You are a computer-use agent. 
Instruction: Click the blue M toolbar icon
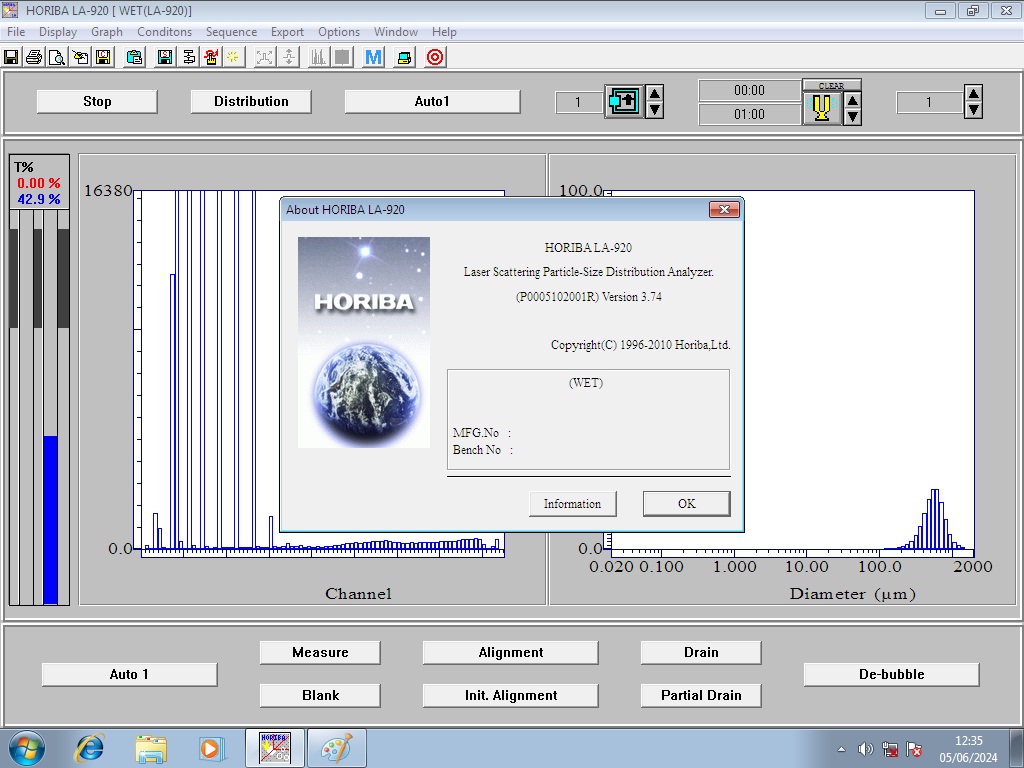(x=373, y=57)
